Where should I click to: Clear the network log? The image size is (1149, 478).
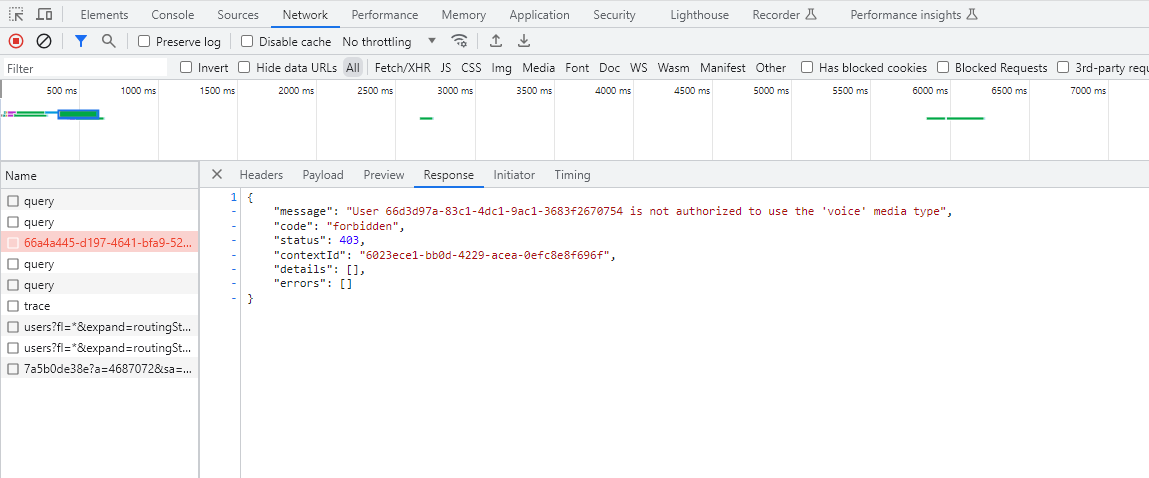(x=44, y=41)
